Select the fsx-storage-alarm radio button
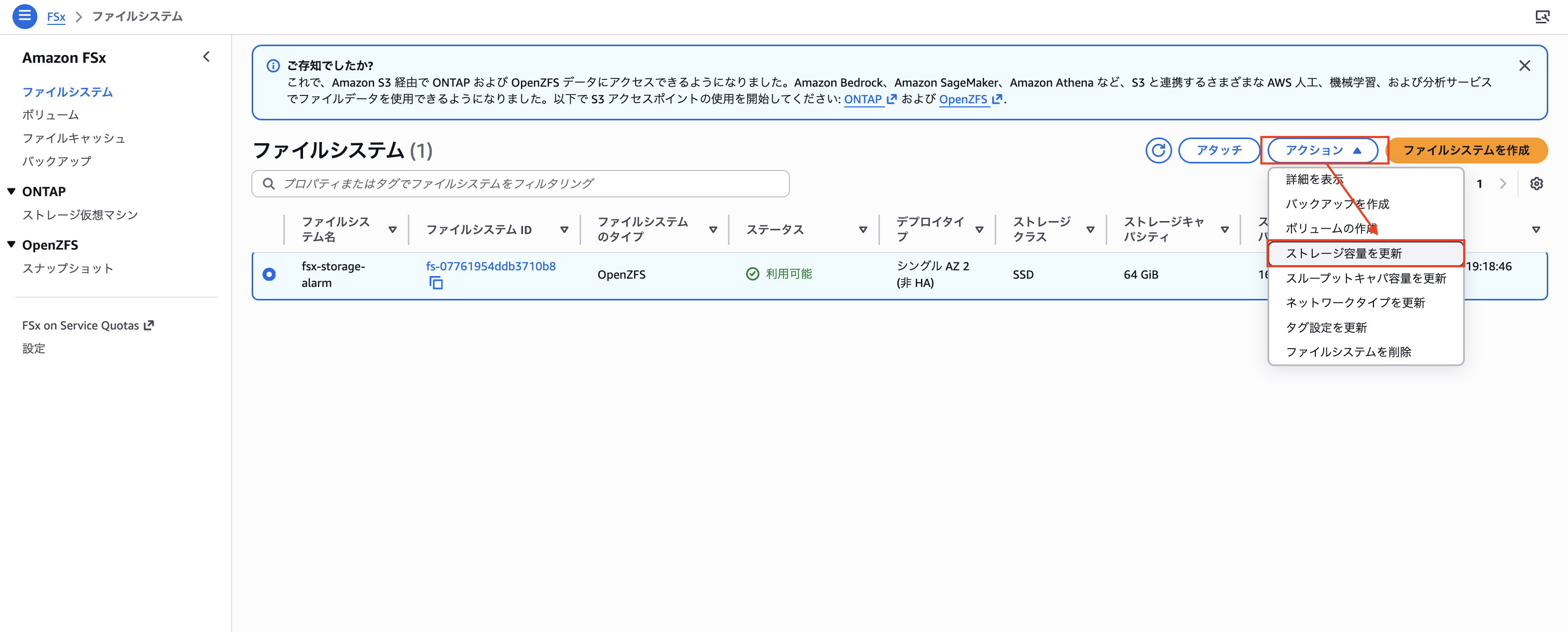The image size is (1568, 632). (x=269, y=274)
